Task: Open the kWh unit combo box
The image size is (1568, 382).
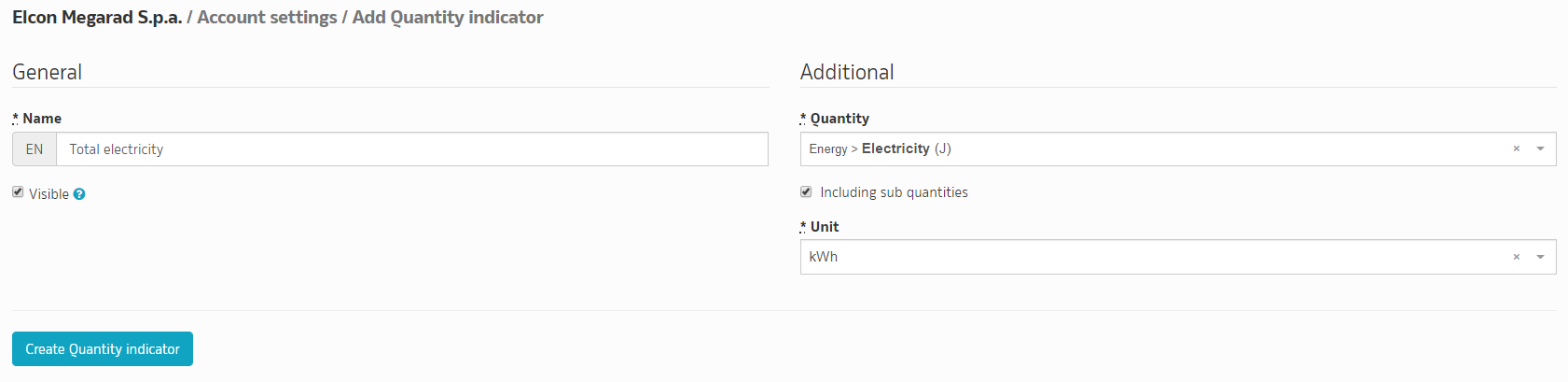Action: tap(1178, 257)
